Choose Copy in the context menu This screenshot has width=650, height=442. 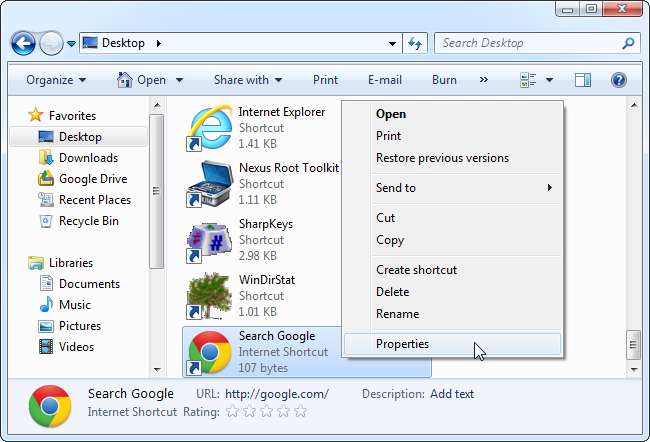pos(452,240)
